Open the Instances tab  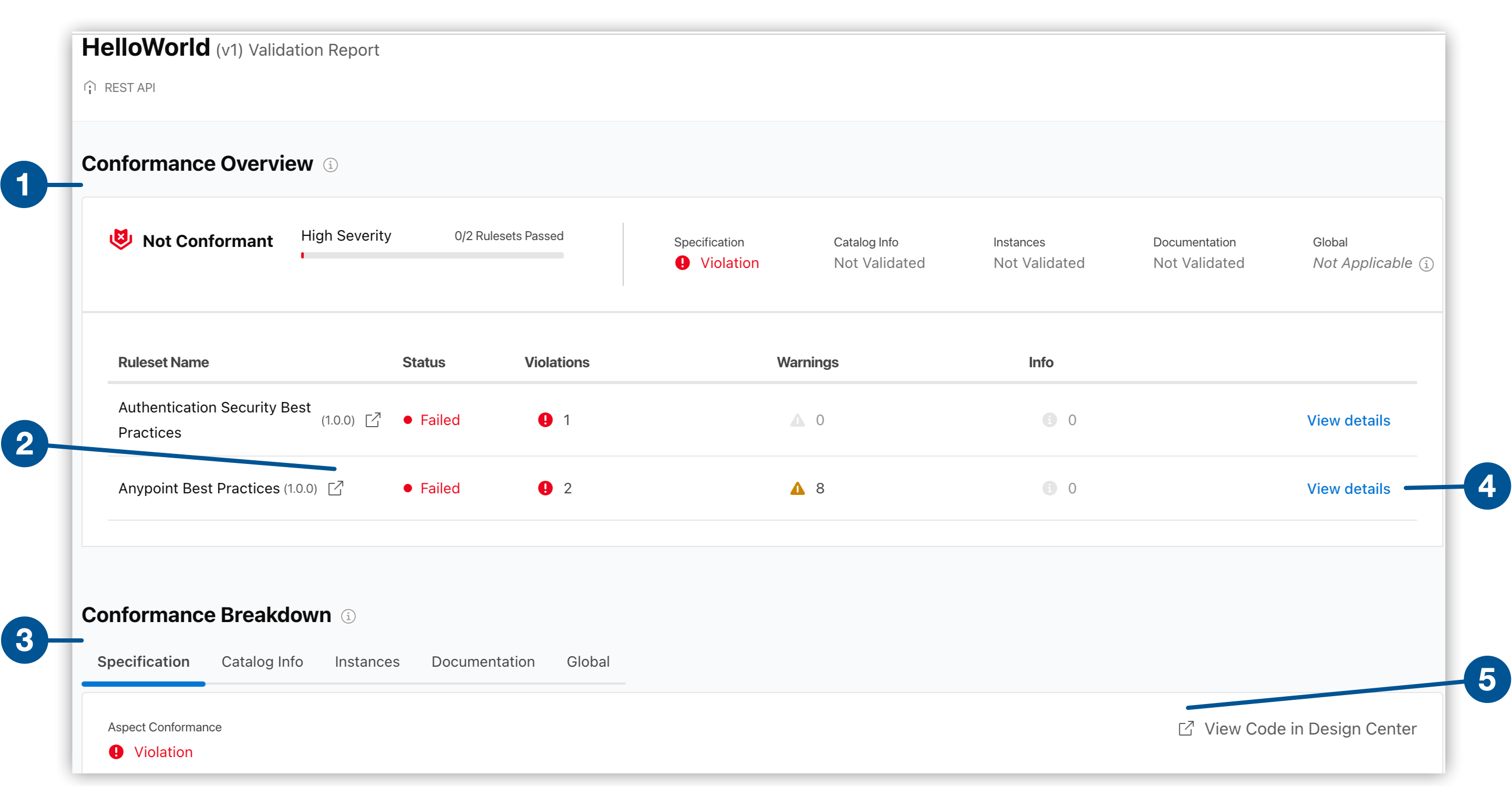[367, 661]
